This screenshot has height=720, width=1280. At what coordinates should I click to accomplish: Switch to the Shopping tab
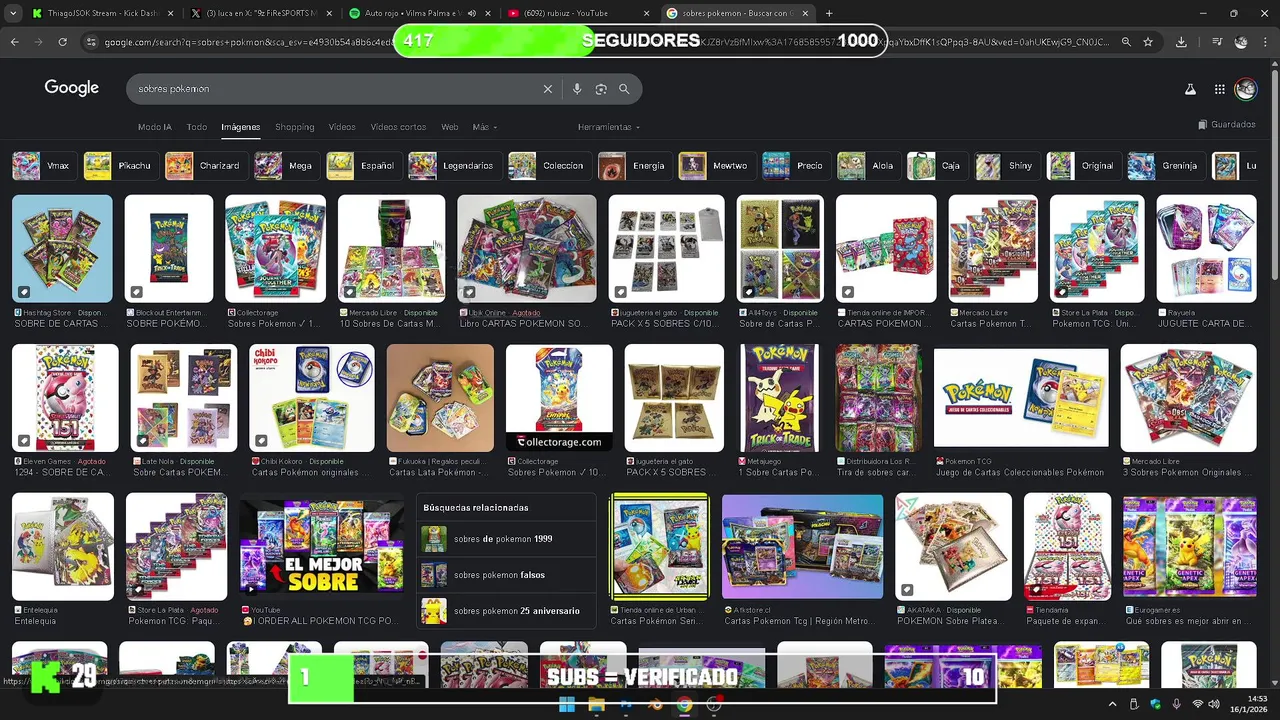(295, 127)
